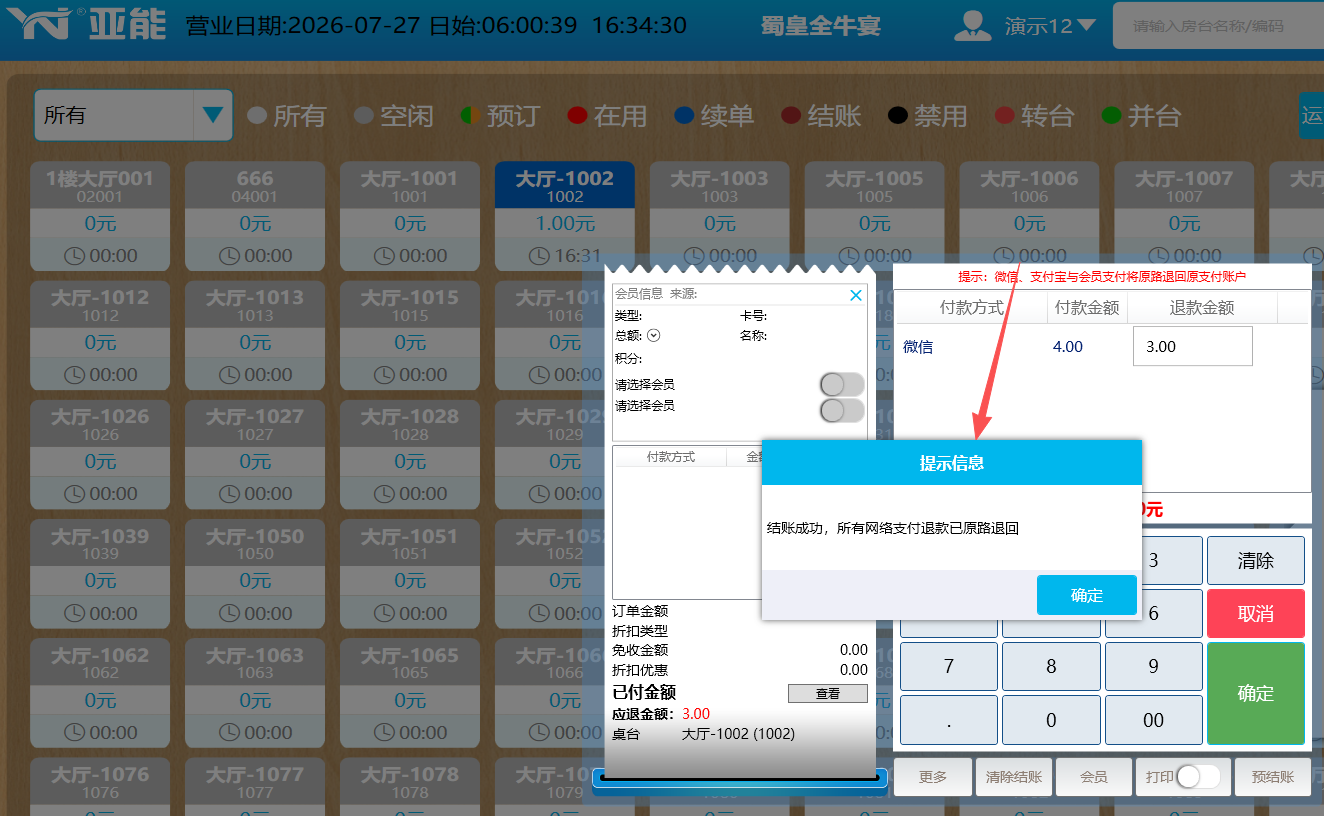Click the 亚能 logo in the header
1324x816 pixels.
[x=85, y=25]
